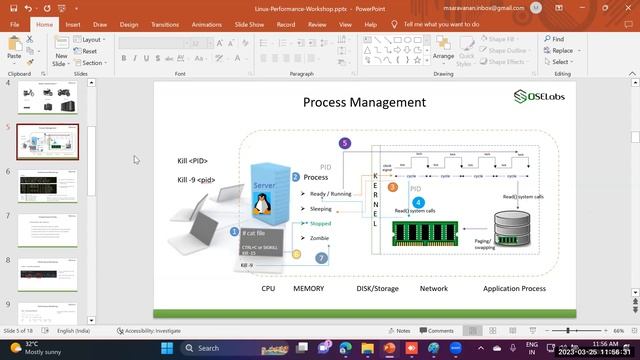The height and width of the screenshot is (360, 640).
Task: Toggle text Shadow formatting
Action: (158, 59)
